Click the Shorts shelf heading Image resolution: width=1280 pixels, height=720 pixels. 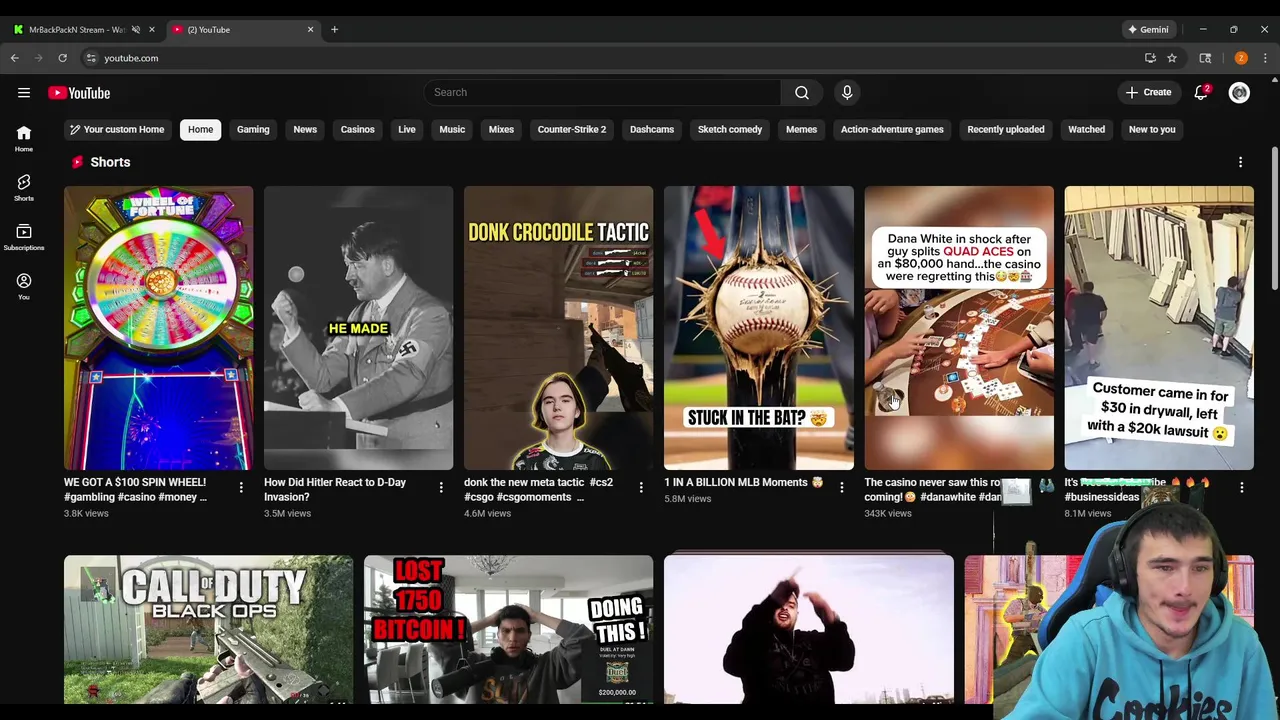(x=110, y=162)
